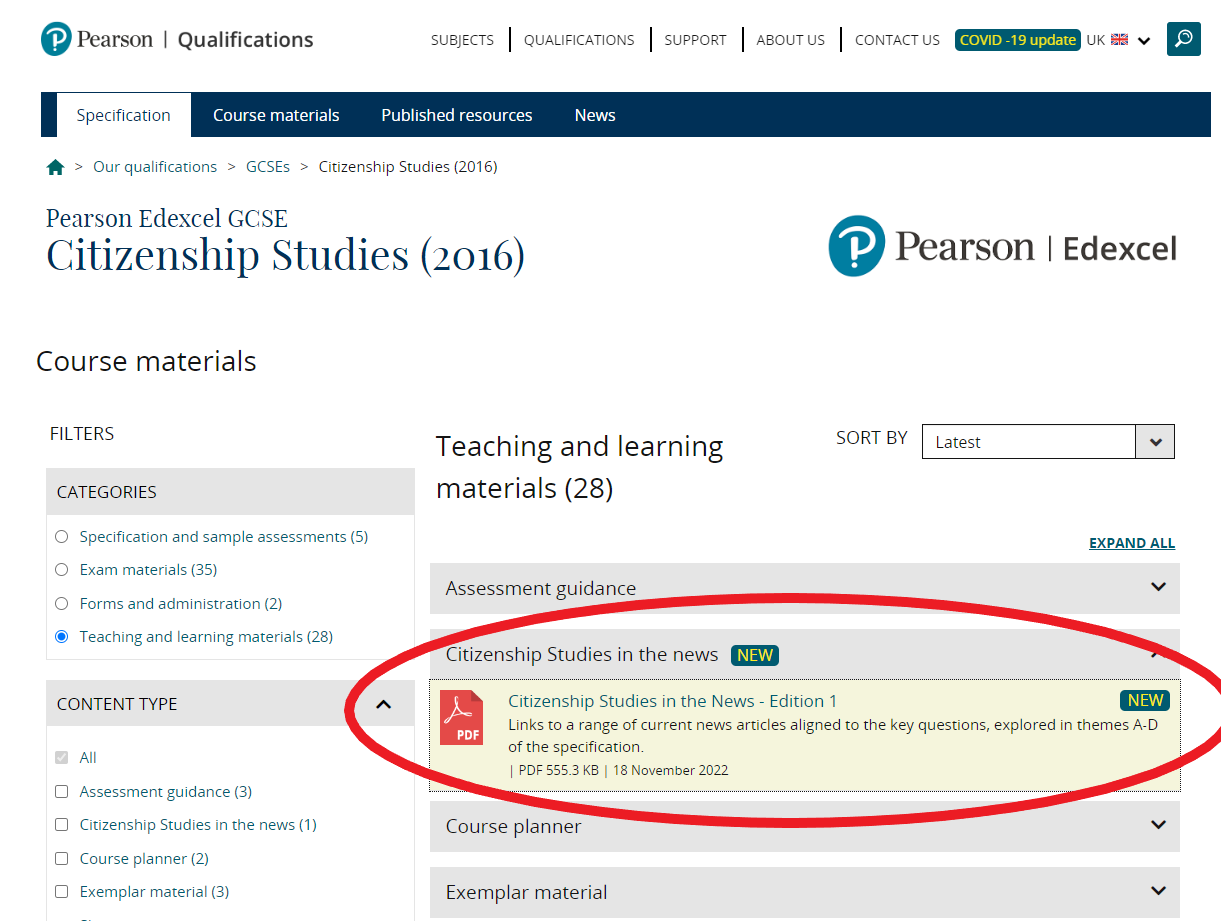Image resolution: width=1221 pixels, height=921 pixels.
Task: Click the Pearson Qualifications logo
Action: point(177,40)
